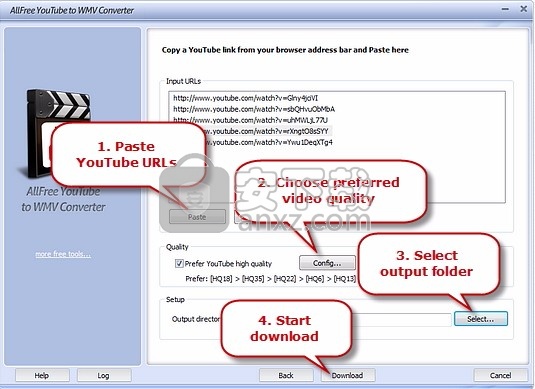The image size is (535, 389).
Task: Click 'Copy a YouTube link' instruction text
Action: [x=285, y=50]
